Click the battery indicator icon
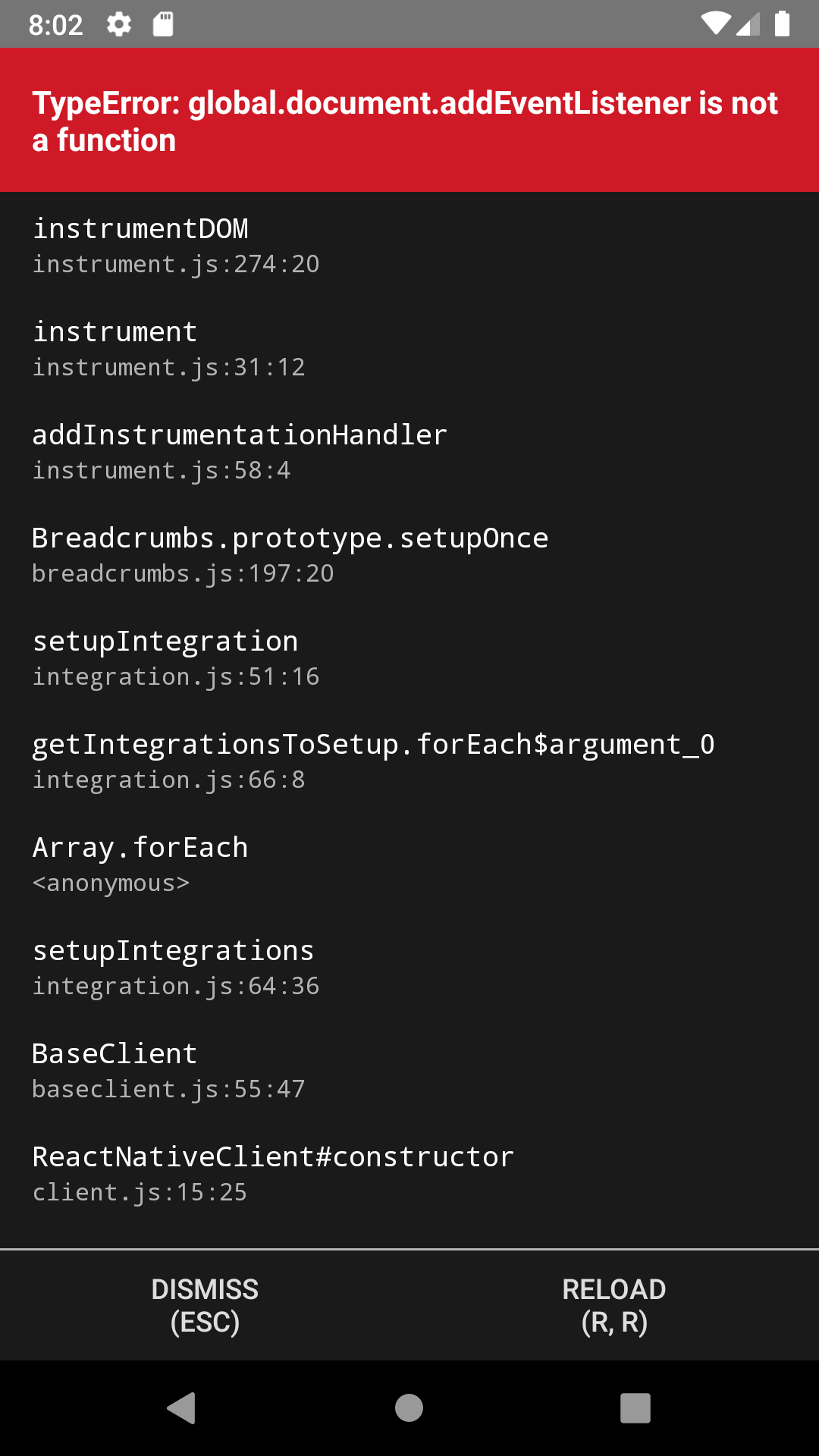The height and width of the screenshot is (1456, 819). point(782,24)
